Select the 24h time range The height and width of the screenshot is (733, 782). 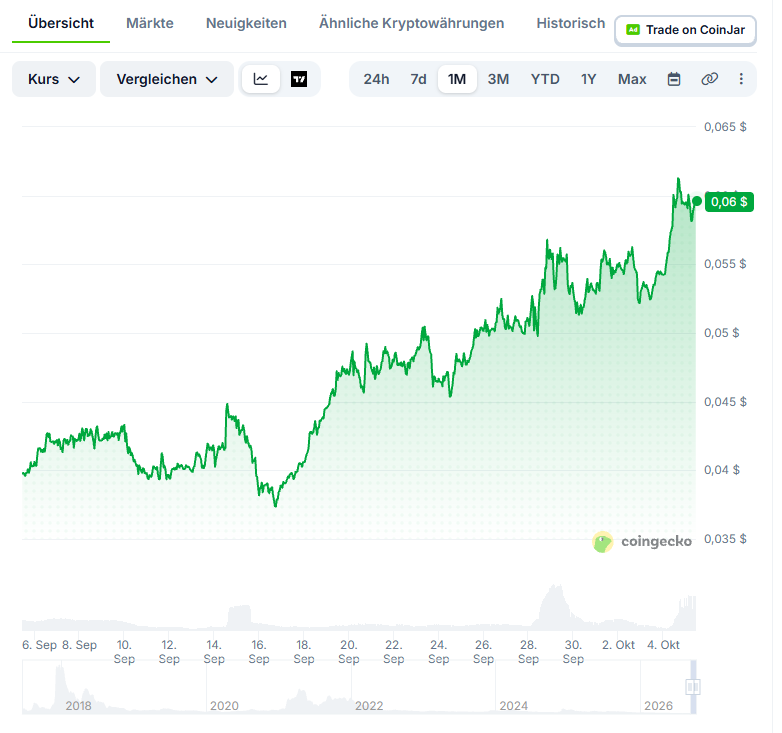376,79
